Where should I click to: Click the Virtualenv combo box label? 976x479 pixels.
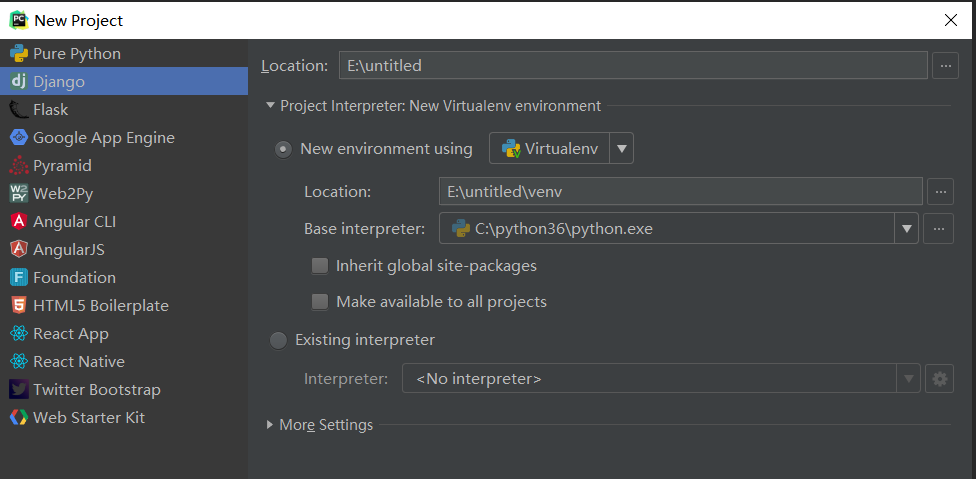tap(561, 149)
